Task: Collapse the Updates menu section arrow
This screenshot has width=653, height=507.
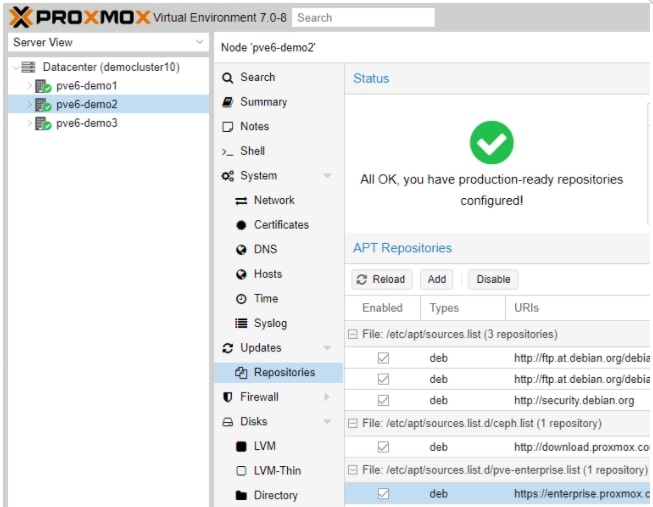Action: click(327, 348)
